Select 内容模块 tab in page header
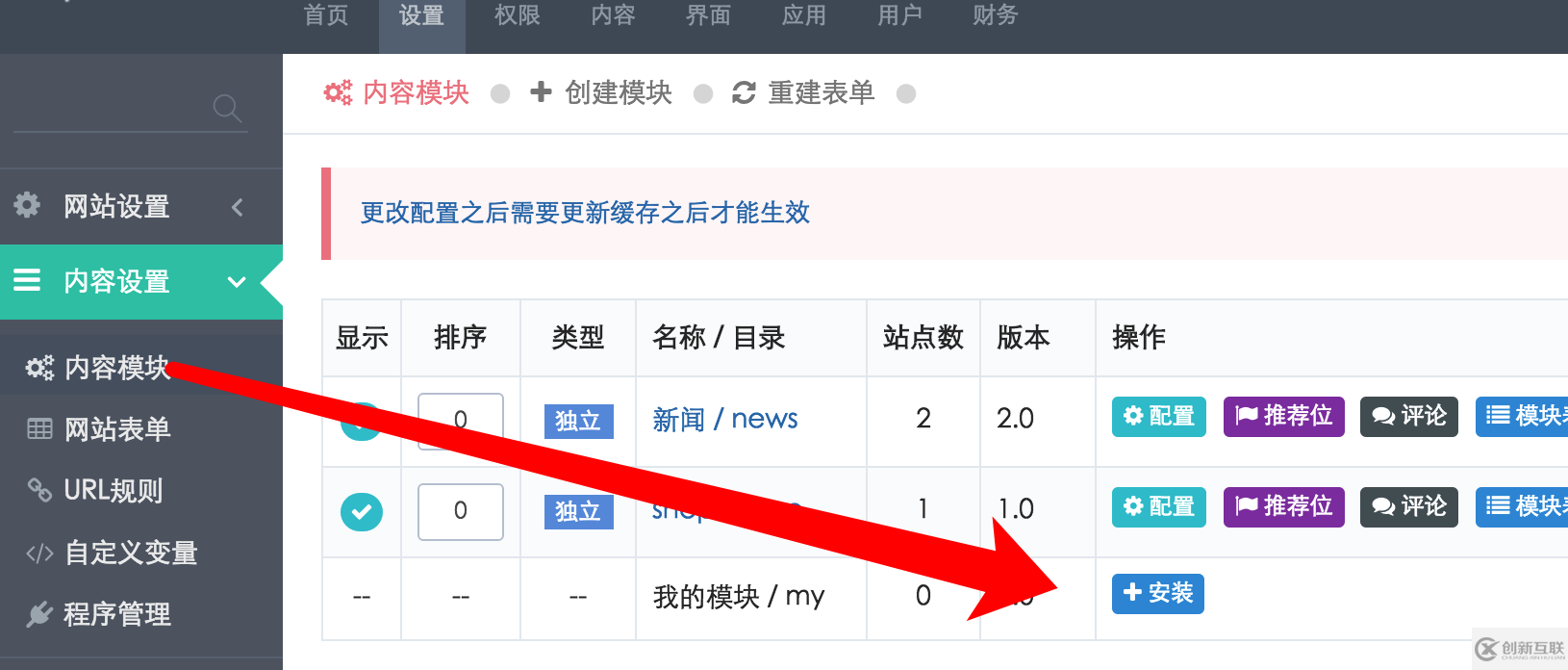Viewport: 1568px width, 670px height. click(x=396, y=92)
